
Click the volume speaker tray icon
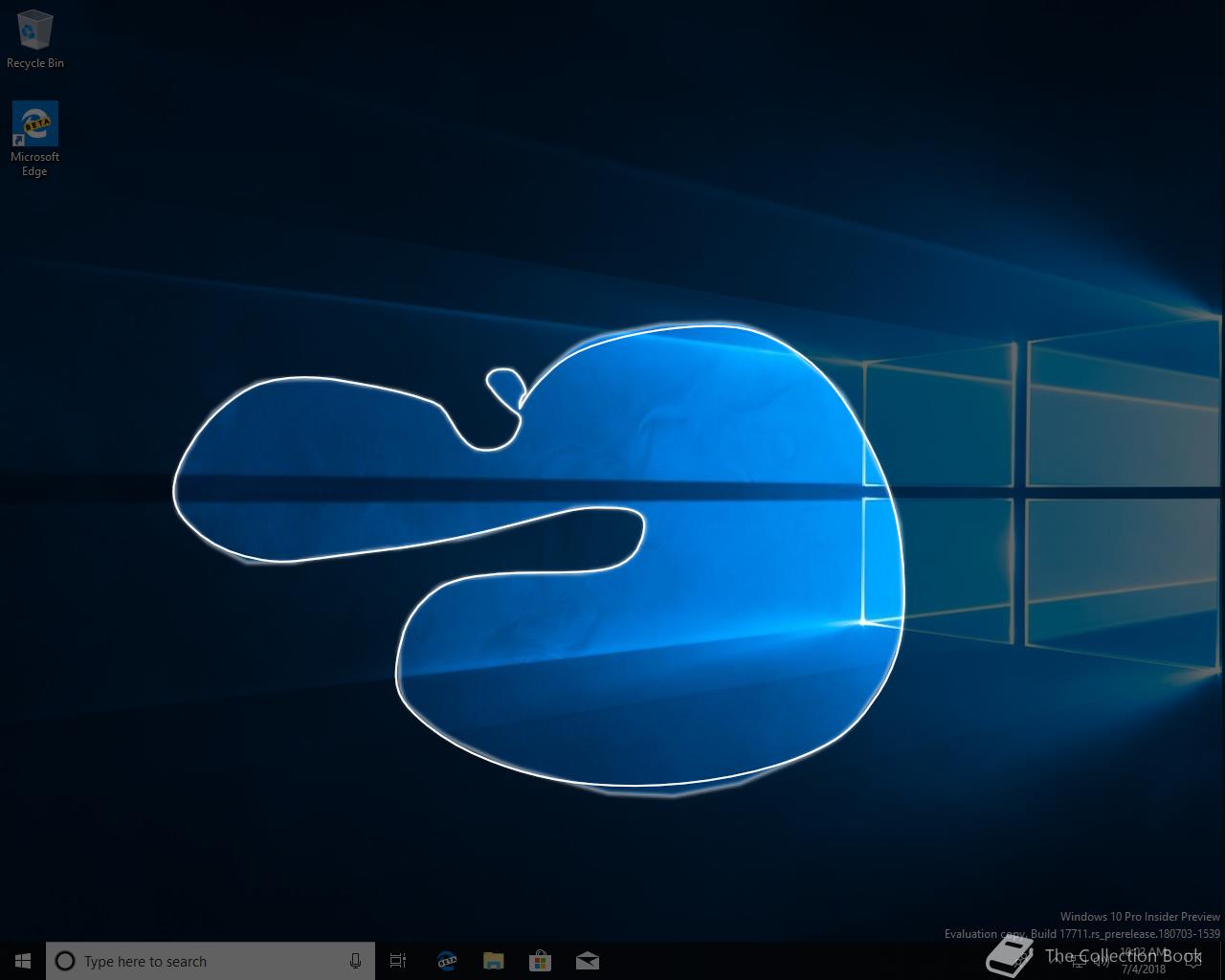1102,962
